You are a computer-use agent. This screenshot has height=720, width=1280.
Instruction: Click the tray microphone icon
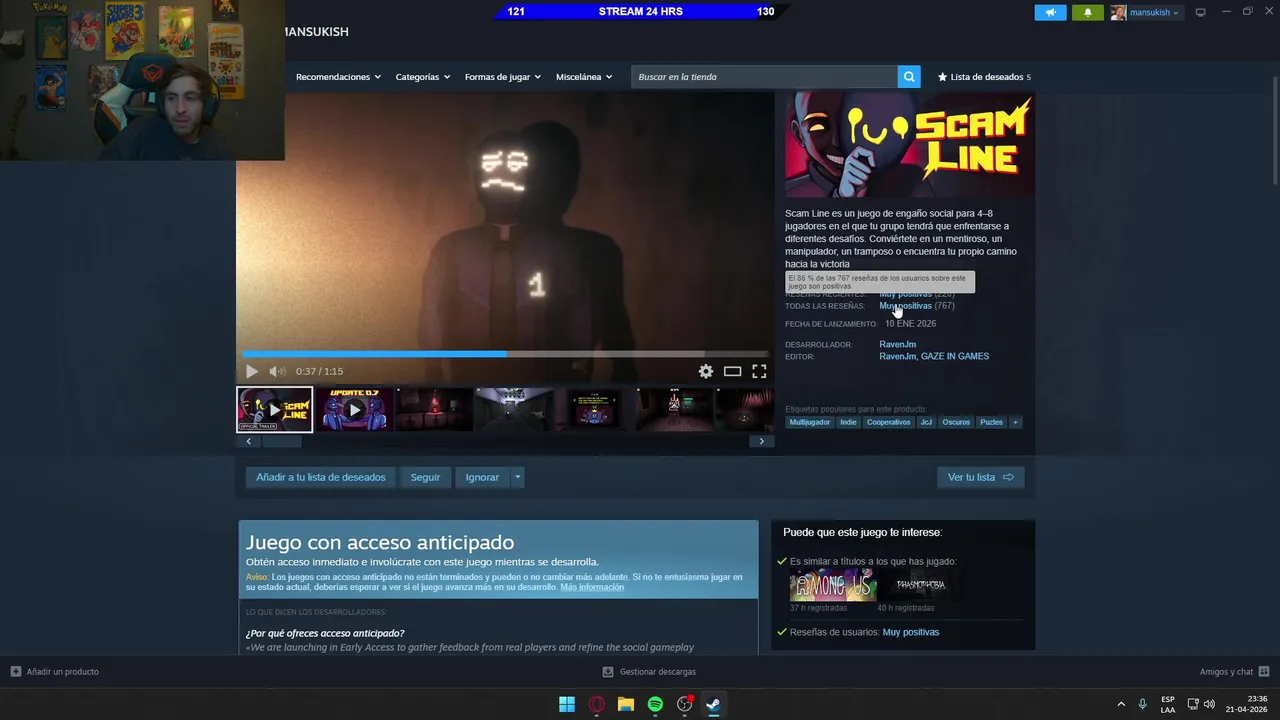coord(1142,704)
